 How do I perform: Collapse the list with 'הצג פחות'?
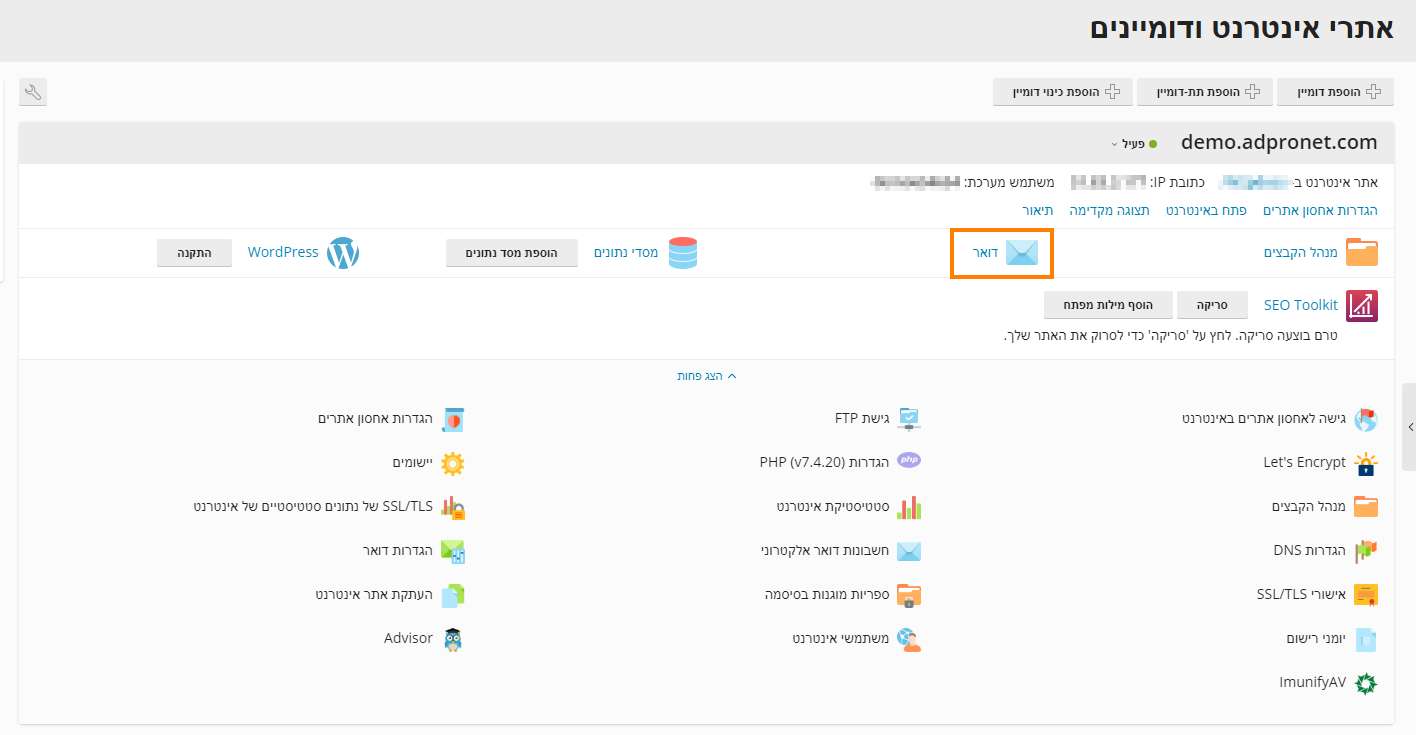[707, 376]
